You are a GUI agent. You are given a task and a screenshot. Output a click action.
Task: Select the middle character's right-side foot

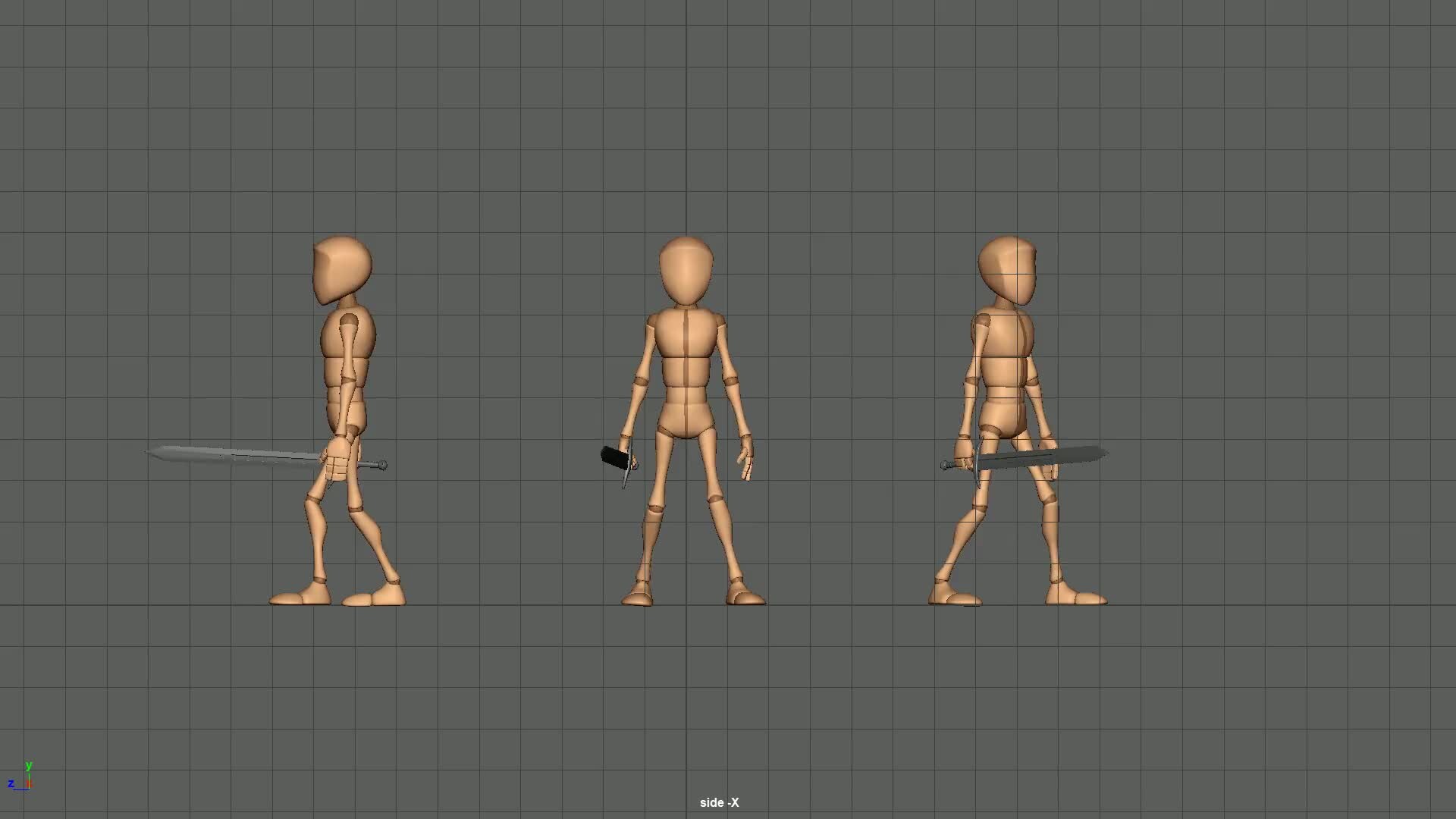tap(745, 595)
